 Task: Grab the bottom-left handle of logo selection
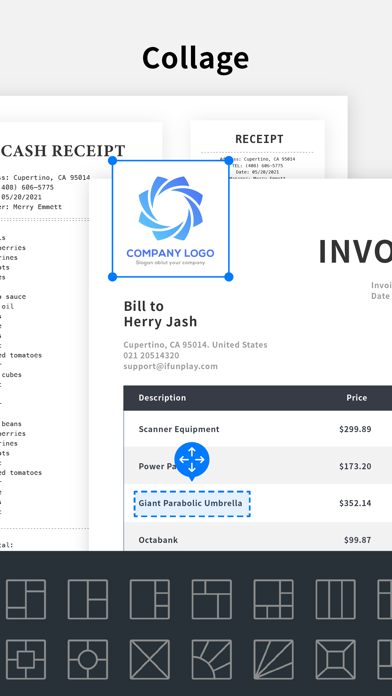[113, 277]
